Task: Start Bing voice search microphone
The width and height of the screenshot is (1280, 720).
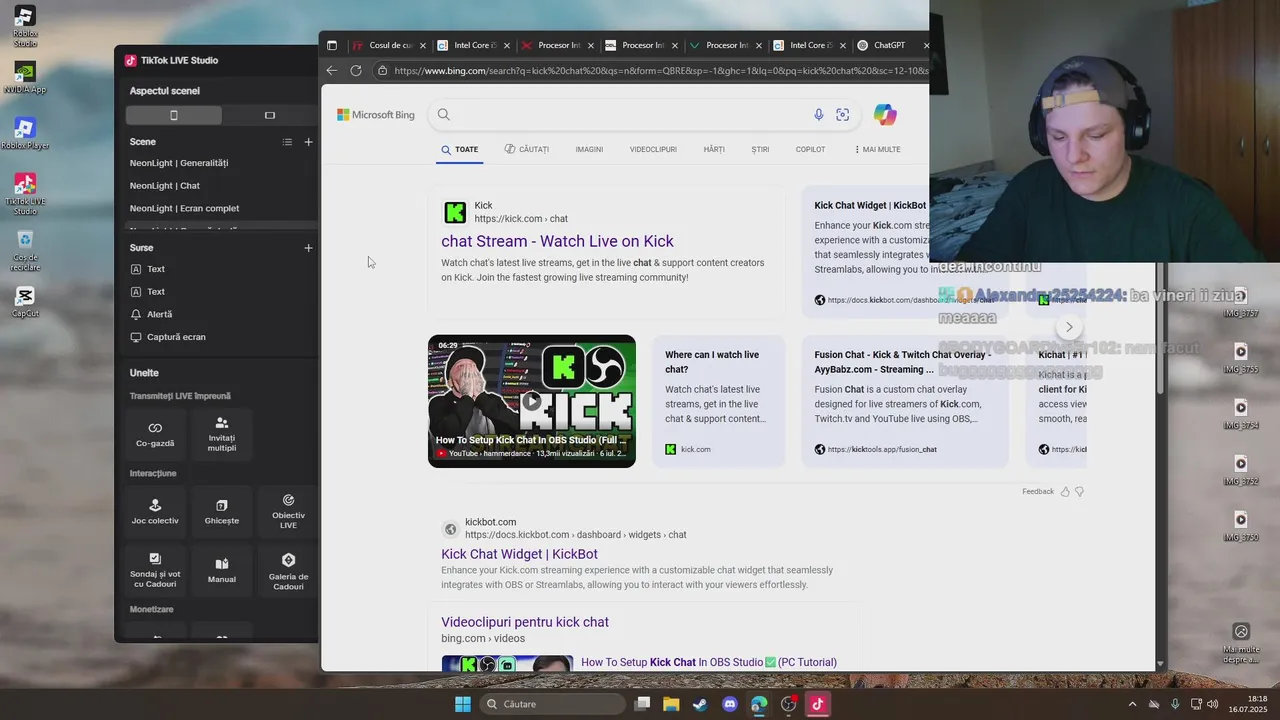Action: pyautogui.click(x=819, y=115)
